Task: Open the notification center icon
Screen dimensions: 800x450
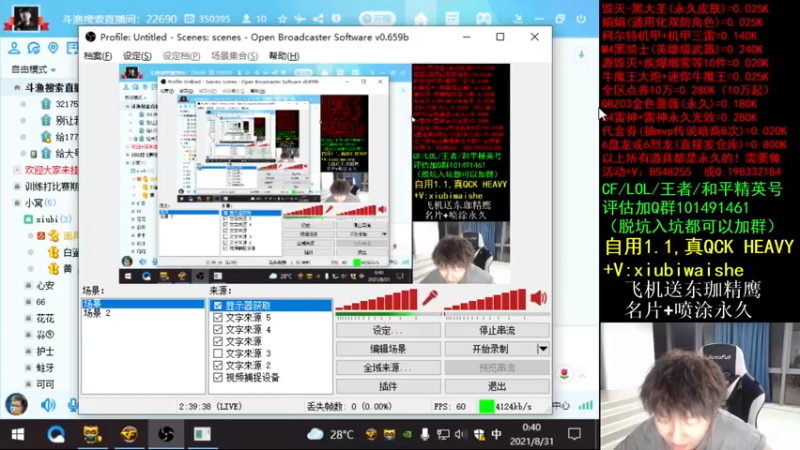Action: pyautogui.click(x=574, y=434)
